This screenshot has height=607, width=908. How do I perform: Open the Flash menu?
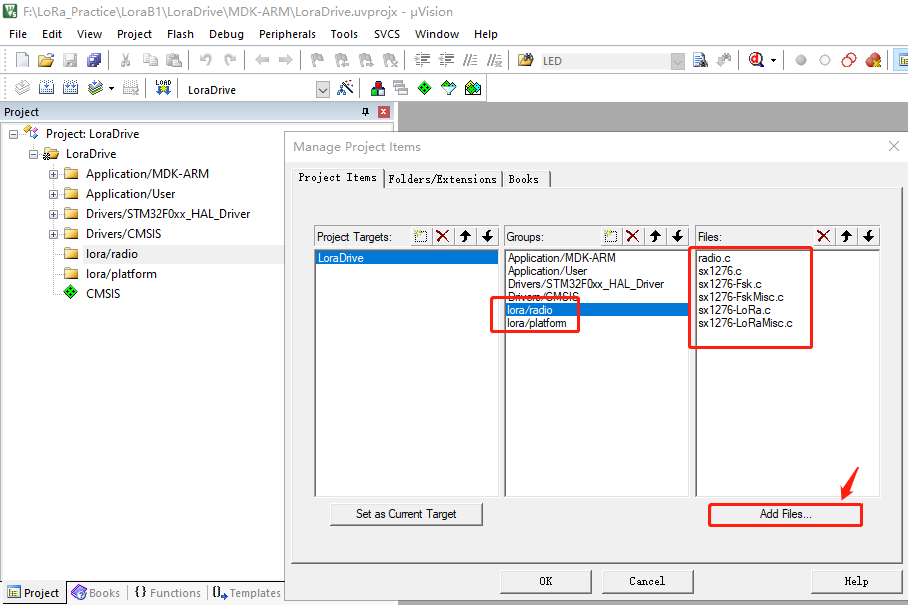point(180,34)
